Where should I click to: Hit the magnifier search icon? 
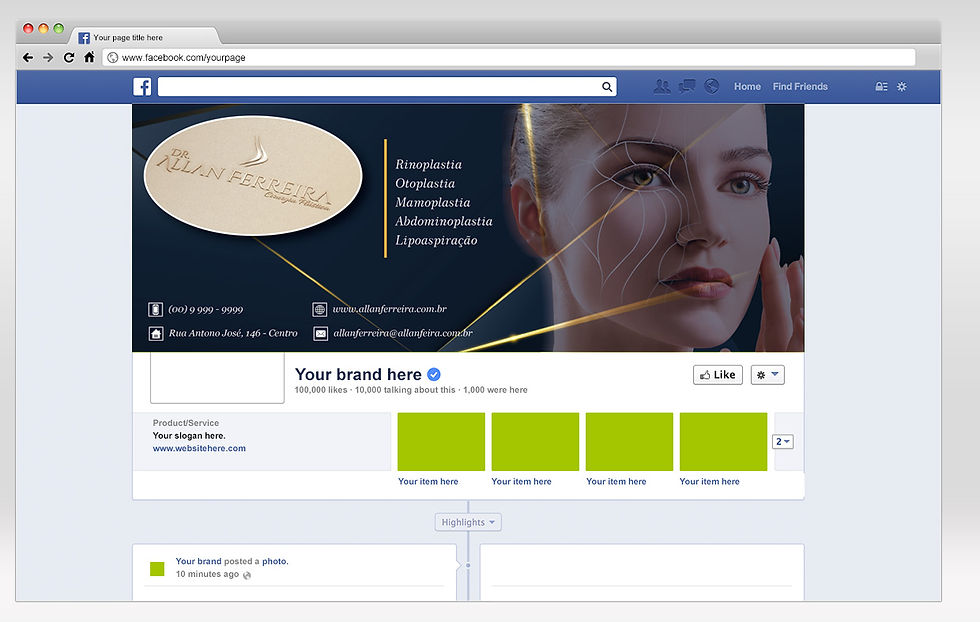[x=607, y=87]
